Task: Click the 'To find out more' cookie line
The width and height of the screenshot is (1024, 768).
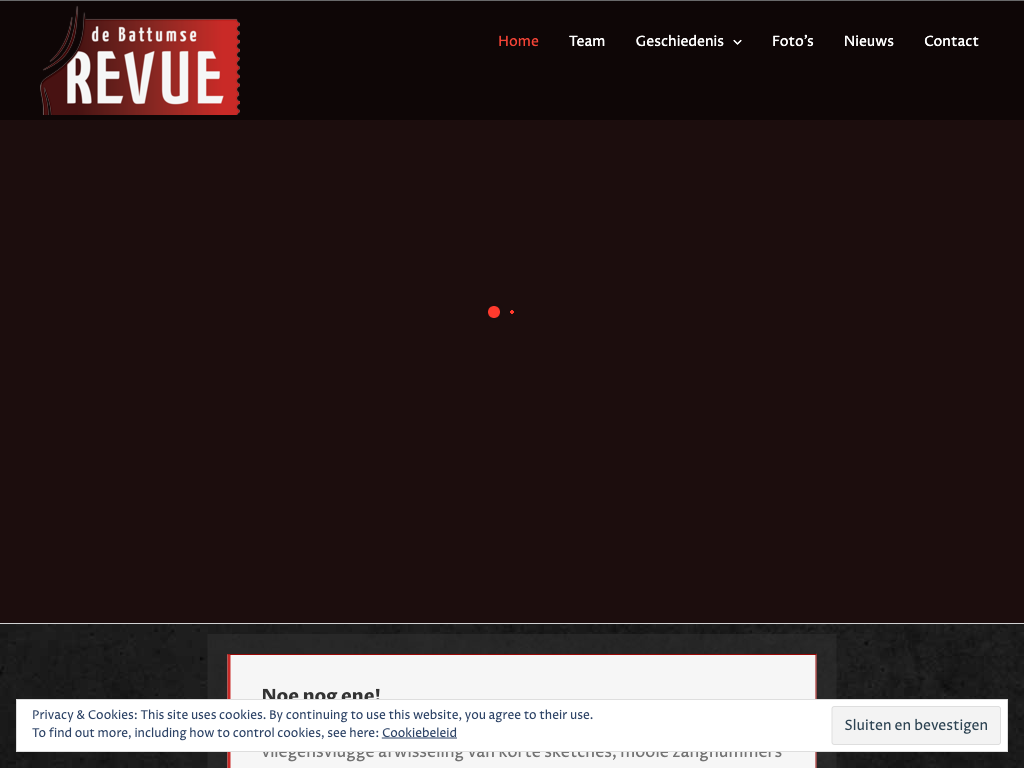Action: (x=205, y=733)
